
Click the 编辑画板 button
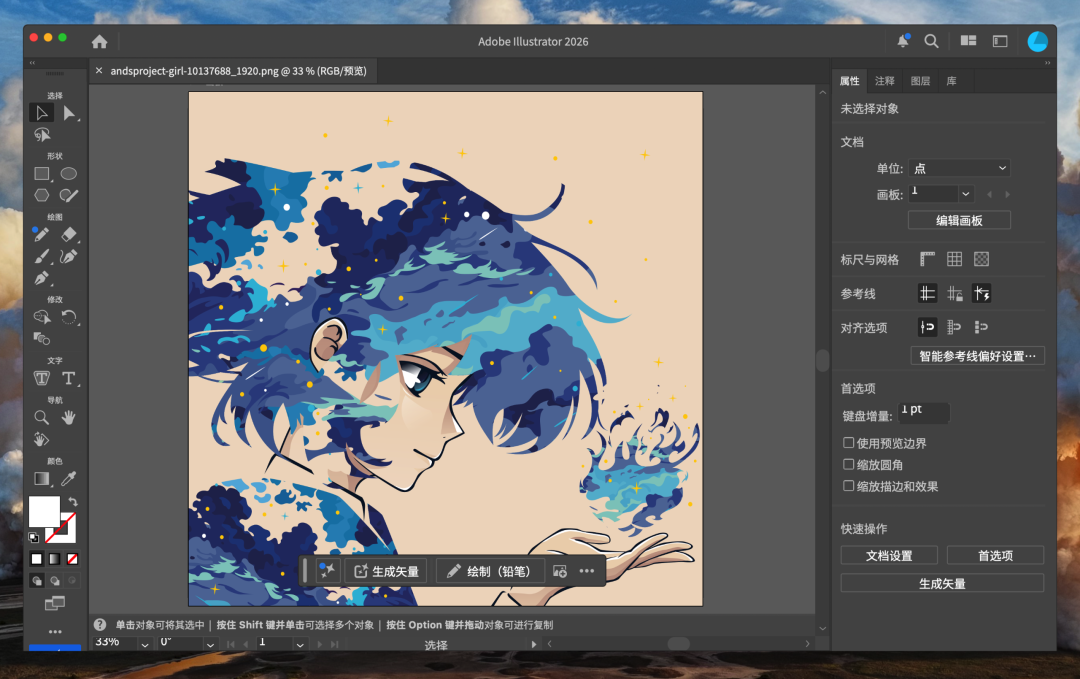(959, 220)
